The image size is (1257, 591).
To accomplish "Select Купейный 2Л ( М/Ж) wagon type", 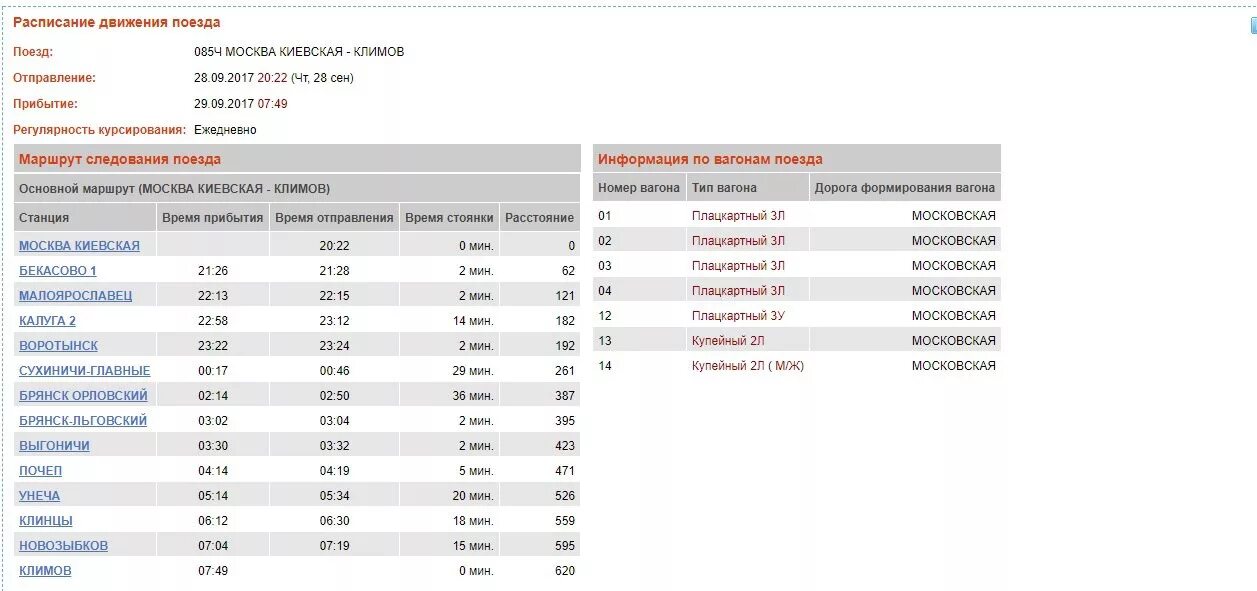I will tap(748, 366).
